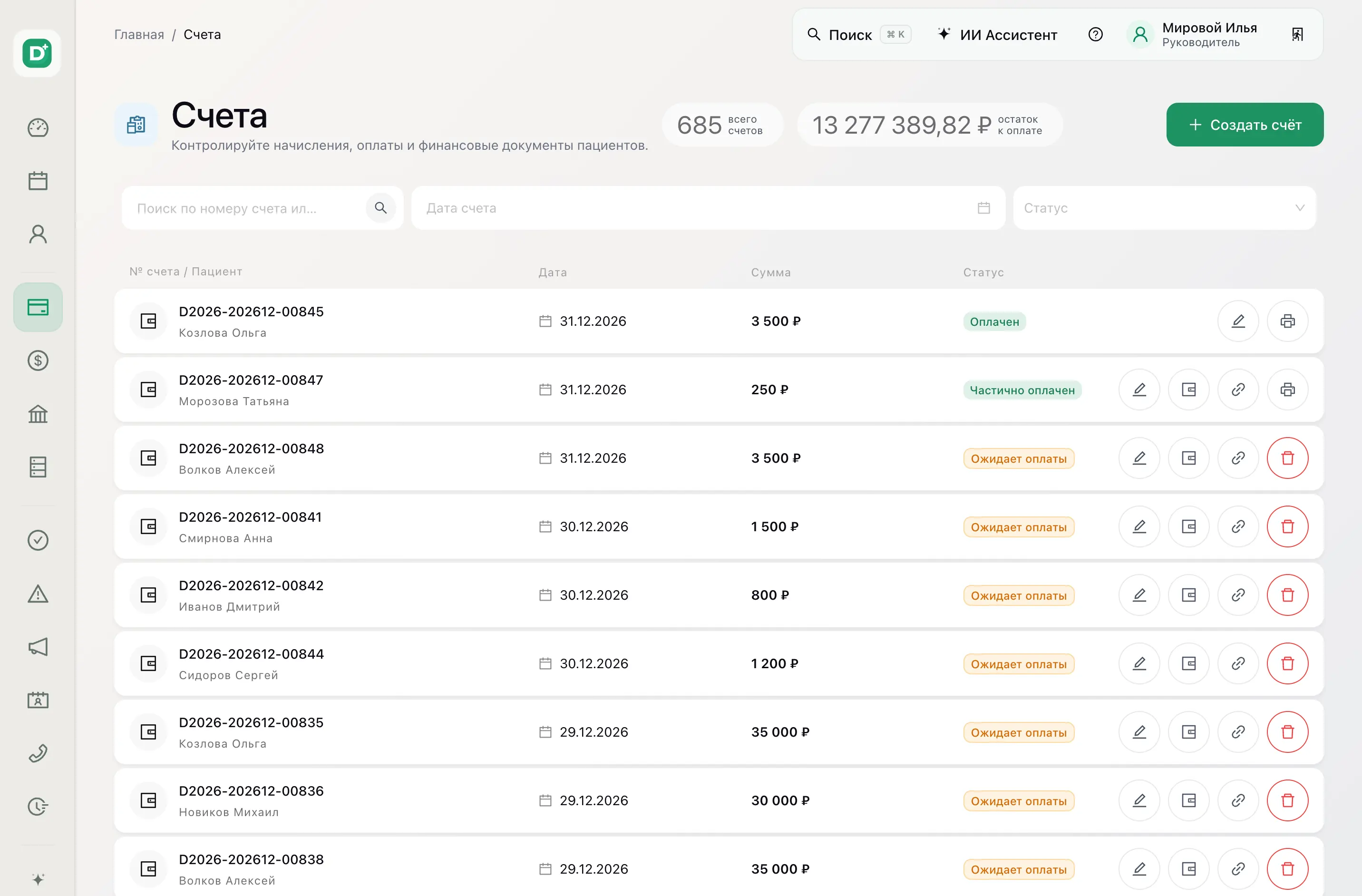Image resolution: width=1362 pixels, height=896 pixels.
Task: Open the bank building icon in sidebar
Action: (x=38, y=414)
